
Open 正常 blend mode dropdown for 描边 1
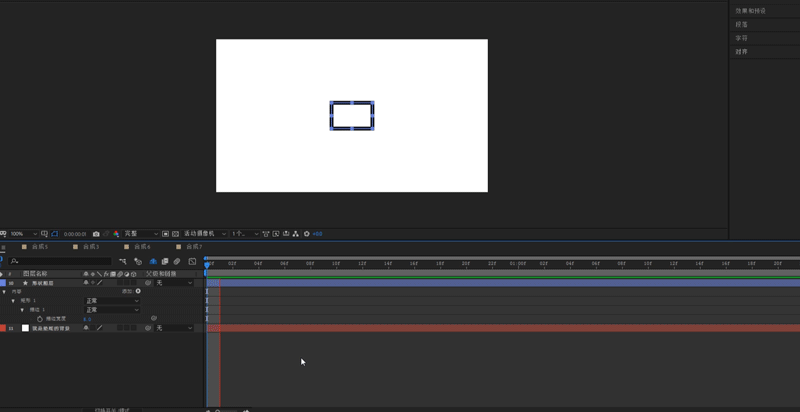click(x=112, y=310)
